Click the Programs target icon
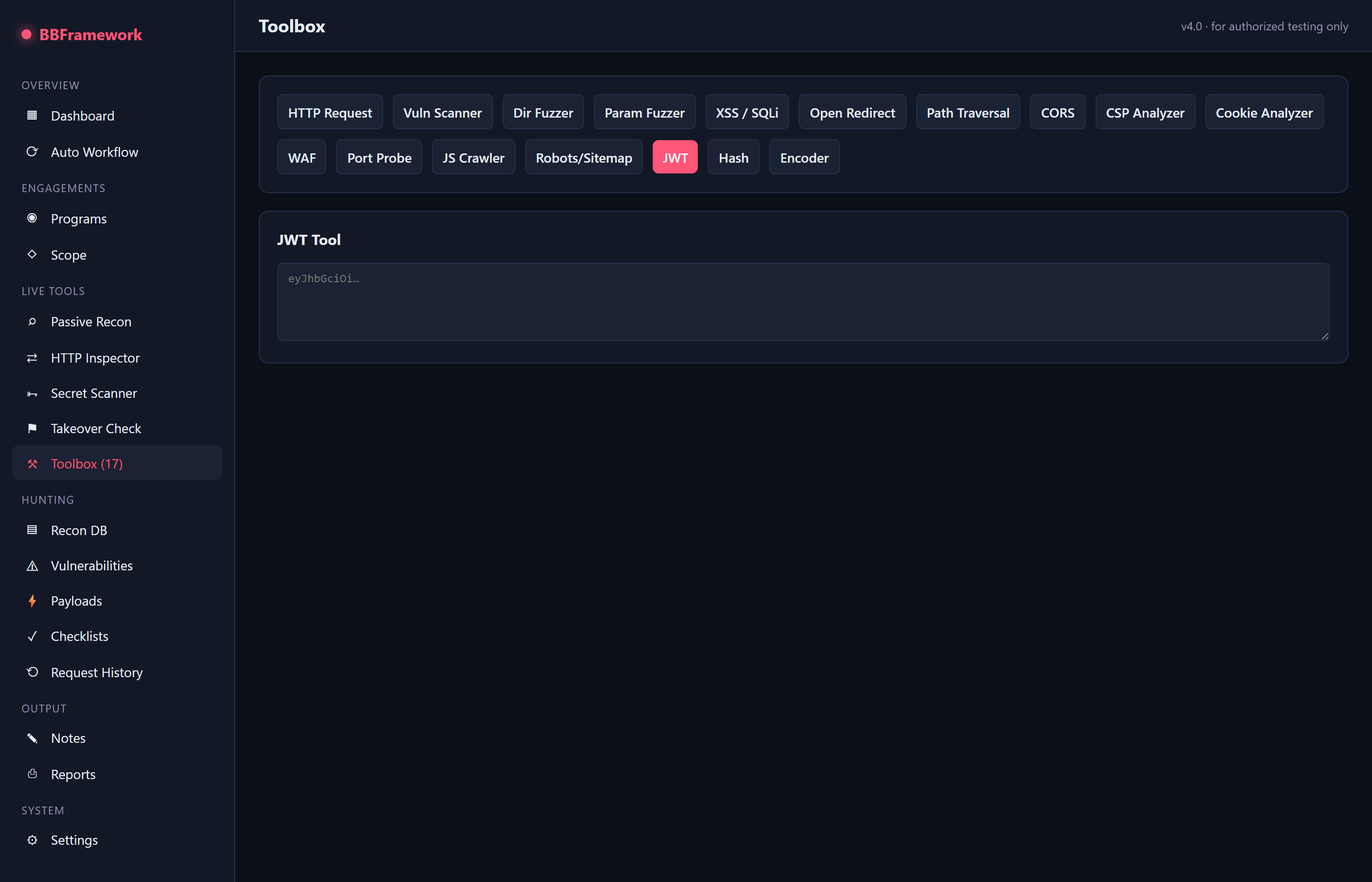This screenshot has height=882, width=1372. click(32, 218)
